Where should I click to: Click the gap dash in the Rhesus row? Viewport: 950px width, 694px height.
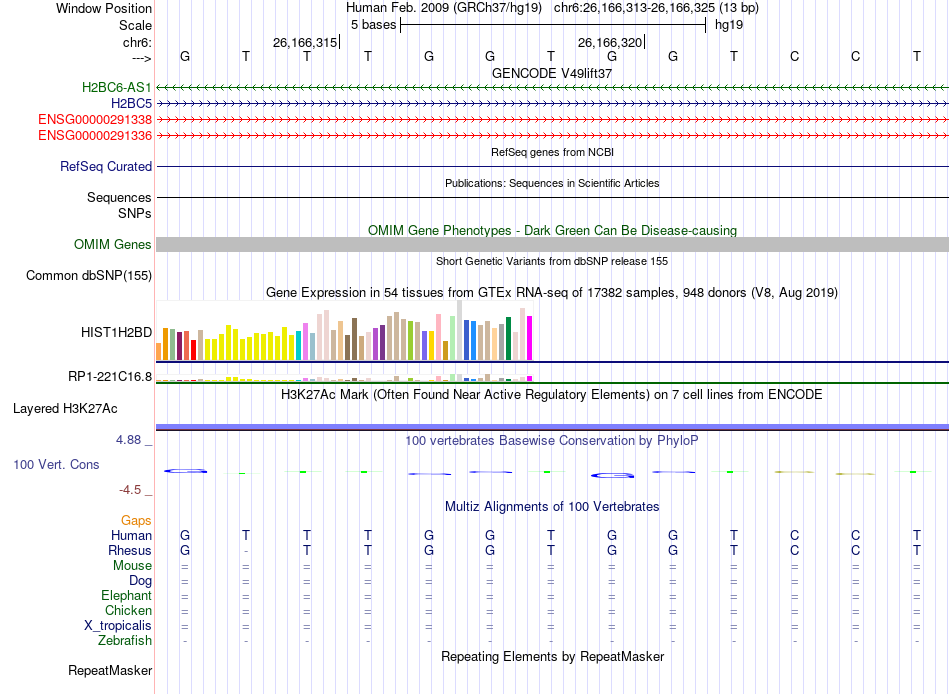click(x=245, y=551)
